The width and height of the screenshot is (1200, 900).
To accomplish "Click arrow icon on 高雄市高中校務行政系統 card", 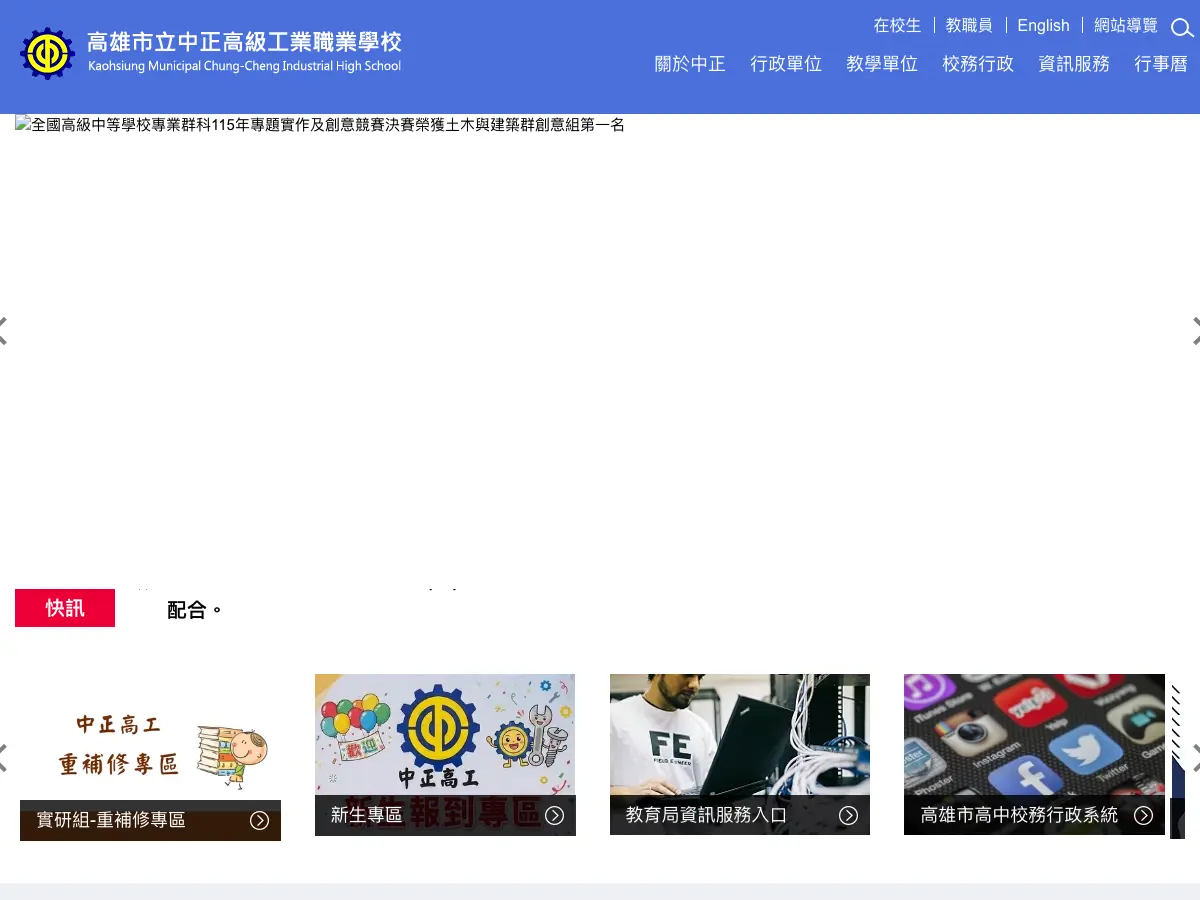I will pyautogui.click(x=1143, y=815).
